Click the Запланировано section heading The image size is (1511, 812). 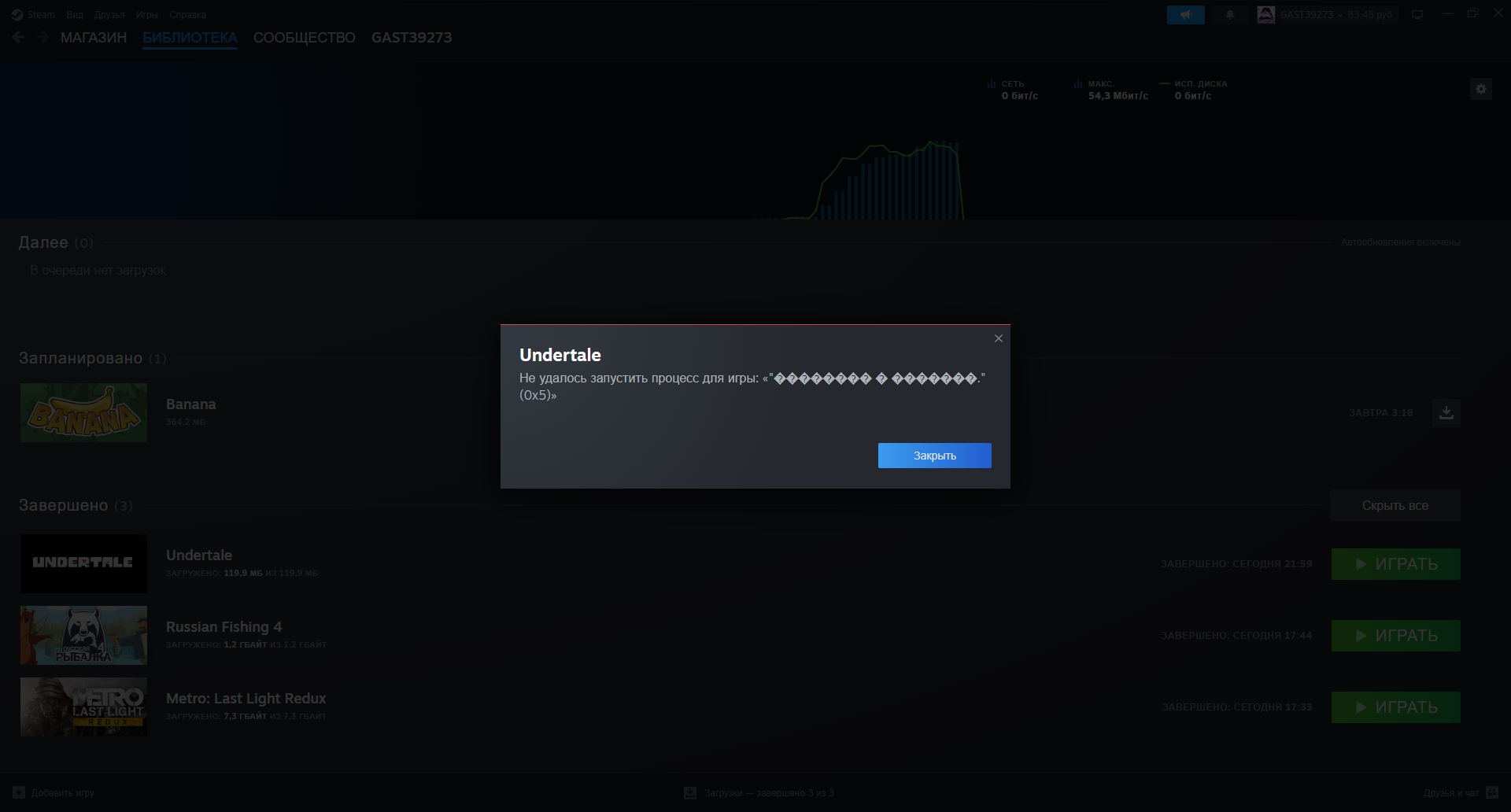(93, 358)
